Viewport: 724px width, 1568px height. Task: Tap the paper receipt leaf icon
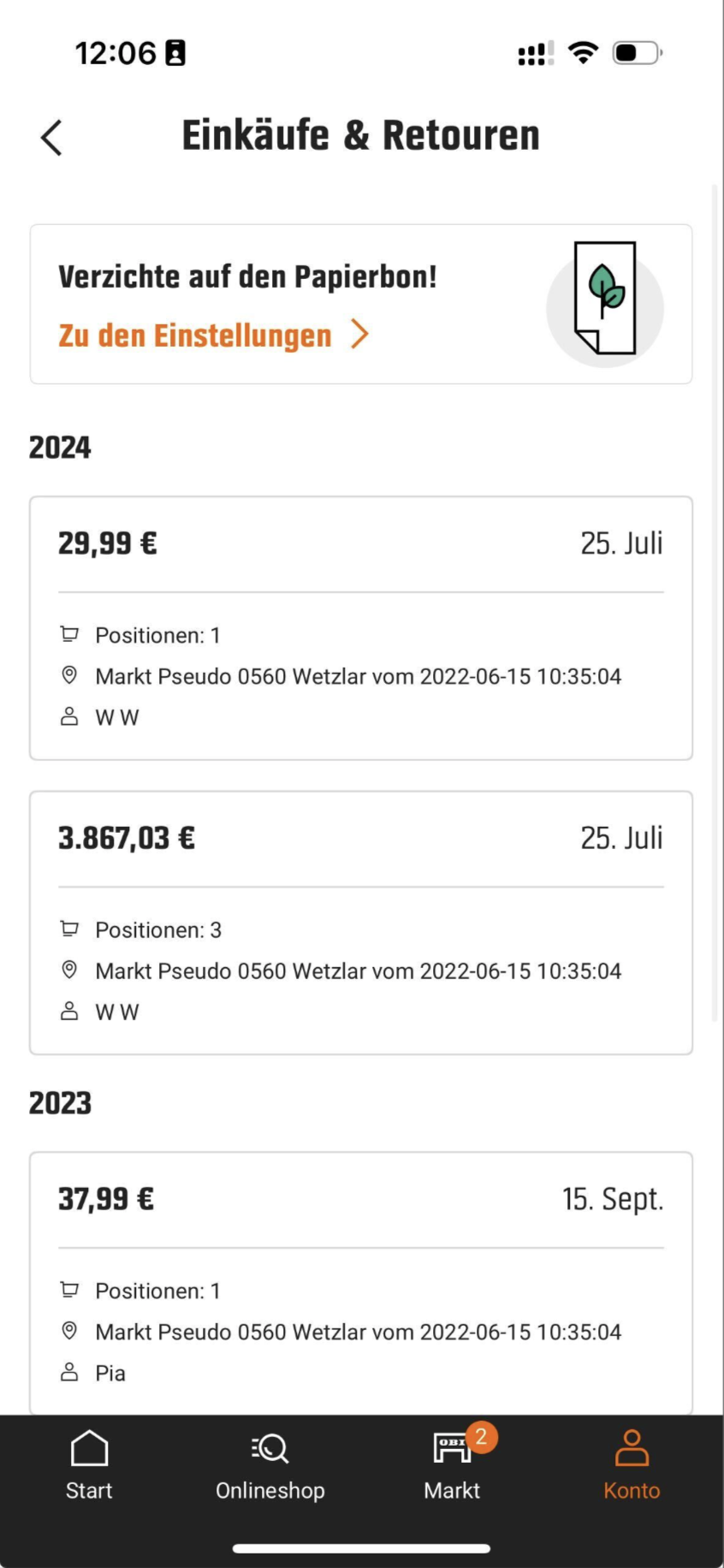tap(605, 299)
